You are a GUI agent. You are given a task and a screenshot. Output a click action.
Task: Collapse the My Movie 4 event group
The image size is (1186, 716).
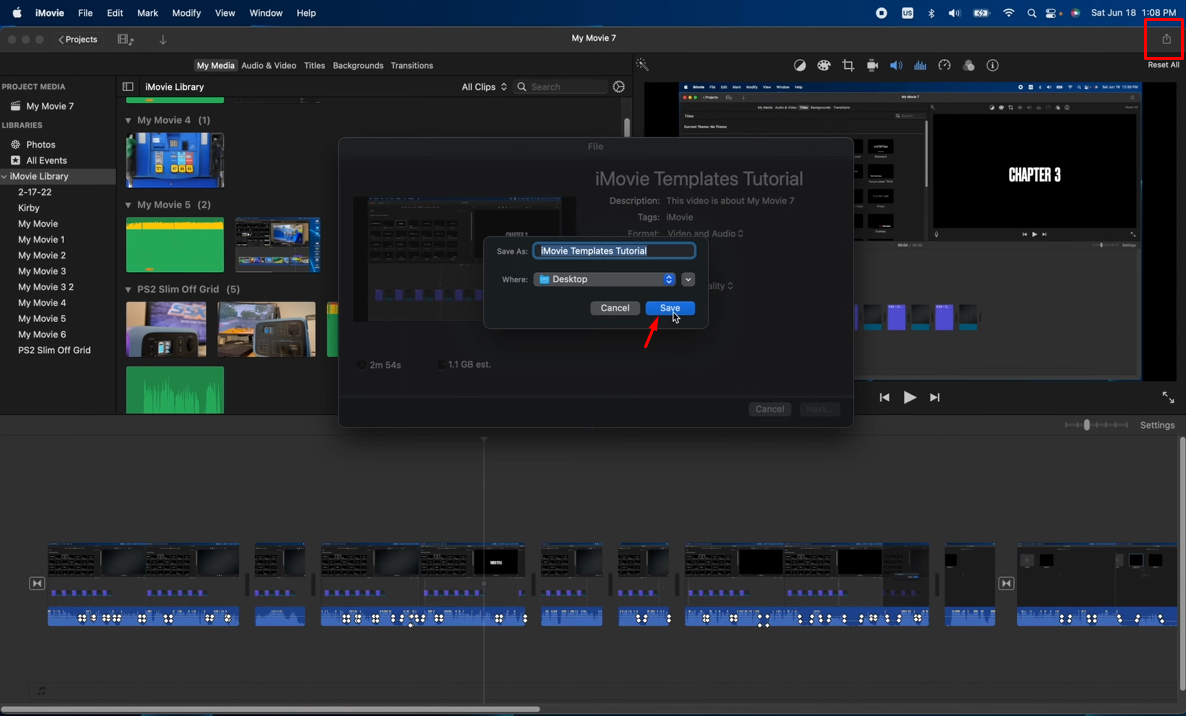pyautogui.click(x=128, y=120)
